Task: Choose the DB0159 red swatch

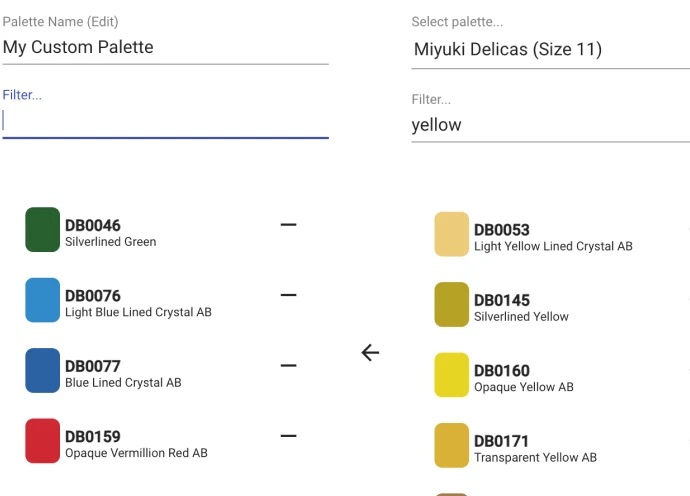Action: tap(43, 441)
